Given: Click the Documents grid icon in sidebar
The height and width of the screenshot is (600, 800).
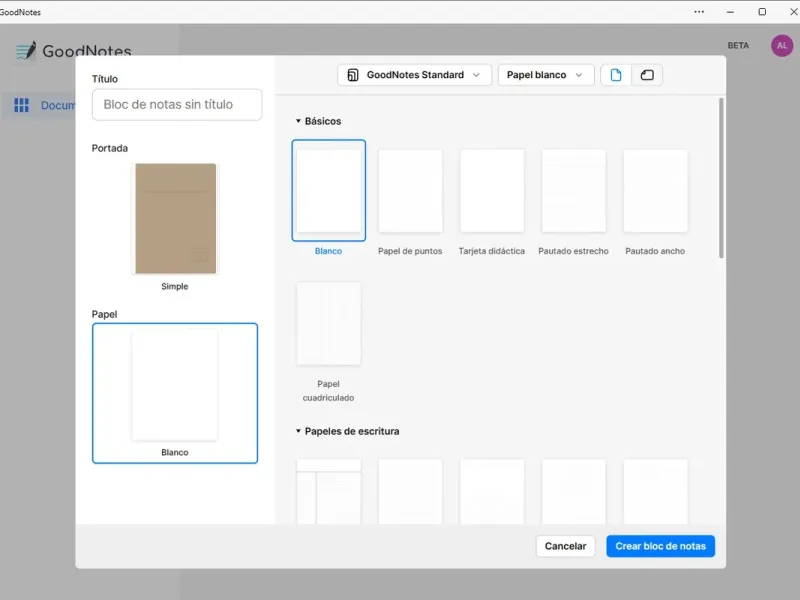Looking at the screenshot, I should [x=21, y=105].
